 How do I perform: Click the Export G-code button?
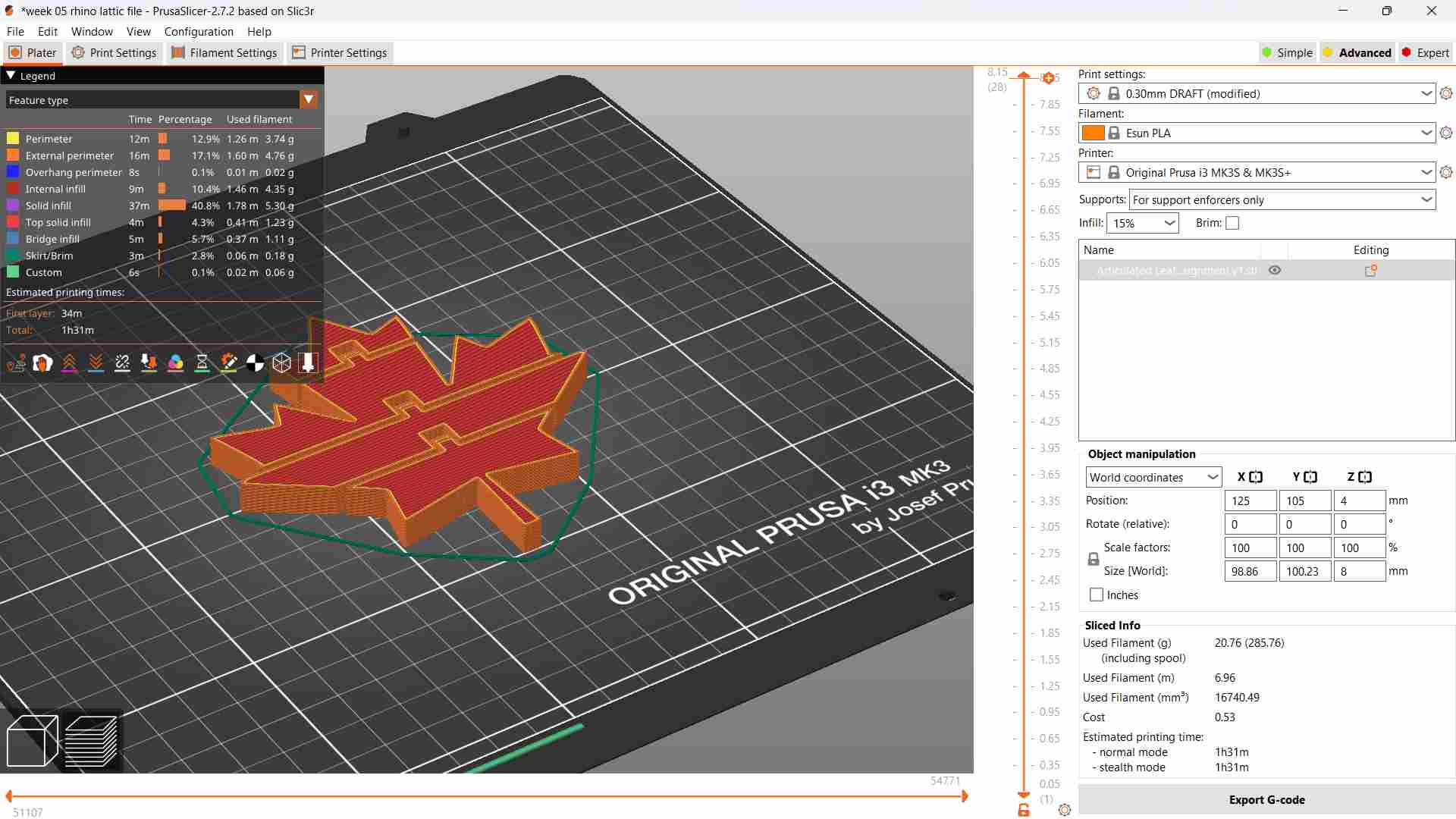click(x=1266, y=800)
